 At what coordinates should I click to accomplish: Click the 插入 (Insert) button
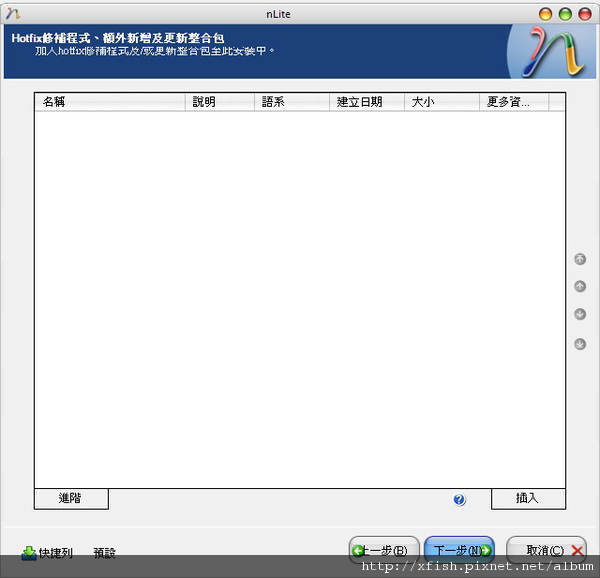pyautogui.click(x=528, y=498)
